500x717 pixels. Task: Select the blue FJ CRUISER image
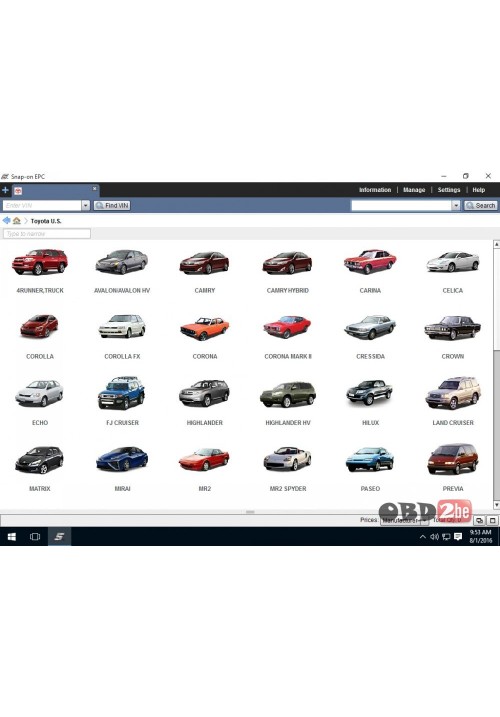point(122,393)
